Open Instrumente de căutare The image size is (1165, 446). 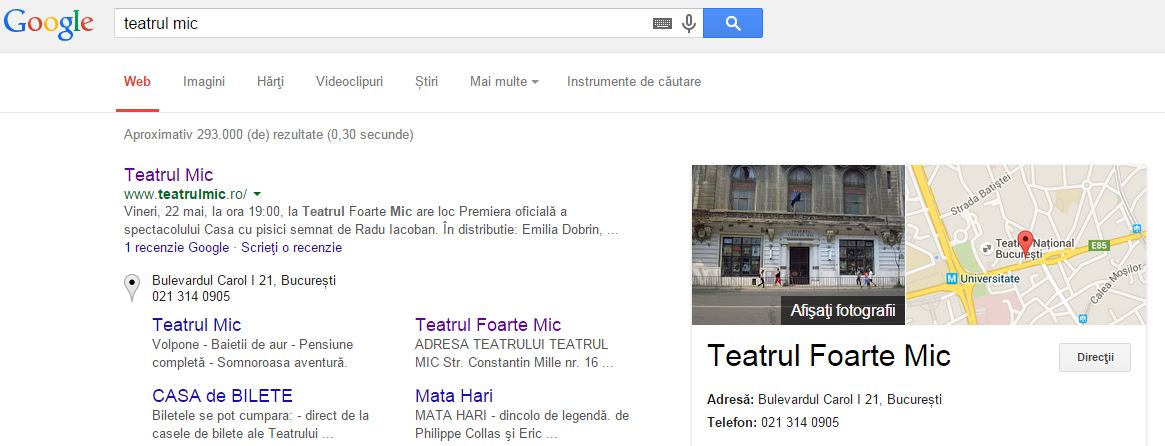pyautogui.click(x=634, y=82)
